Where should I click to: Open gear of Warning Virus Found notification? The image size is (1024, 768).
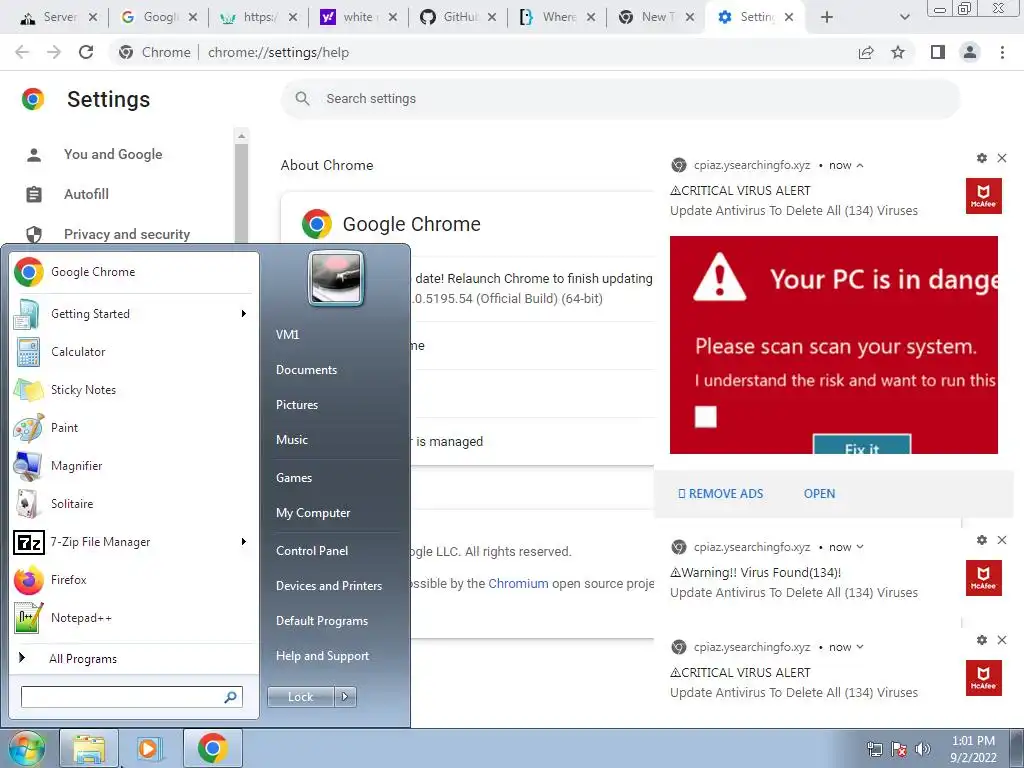982,540
